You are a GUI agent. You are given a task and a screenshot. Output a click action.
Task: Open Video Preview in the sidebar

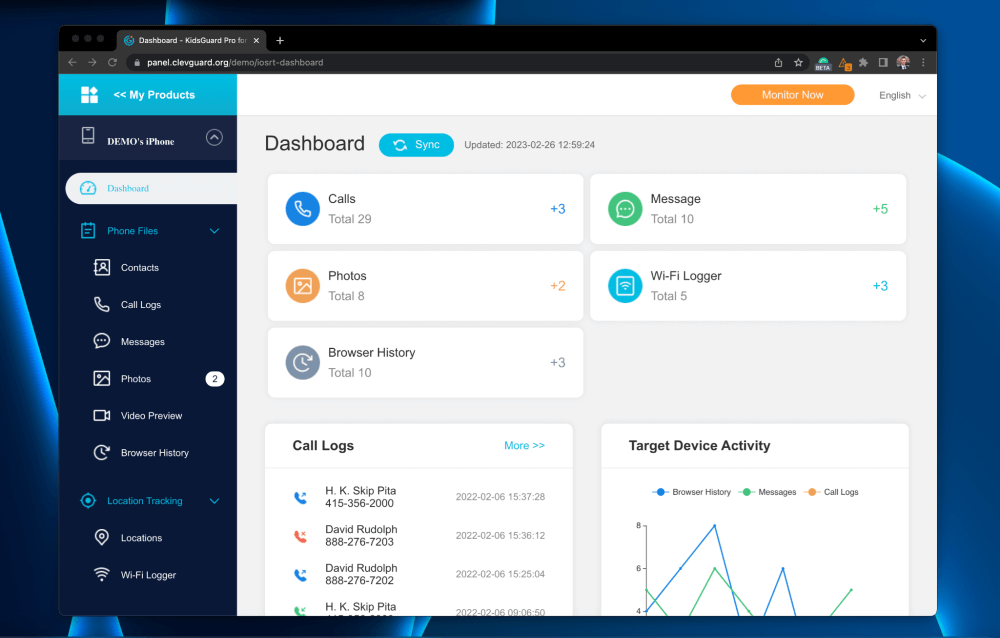pos(152,416)
